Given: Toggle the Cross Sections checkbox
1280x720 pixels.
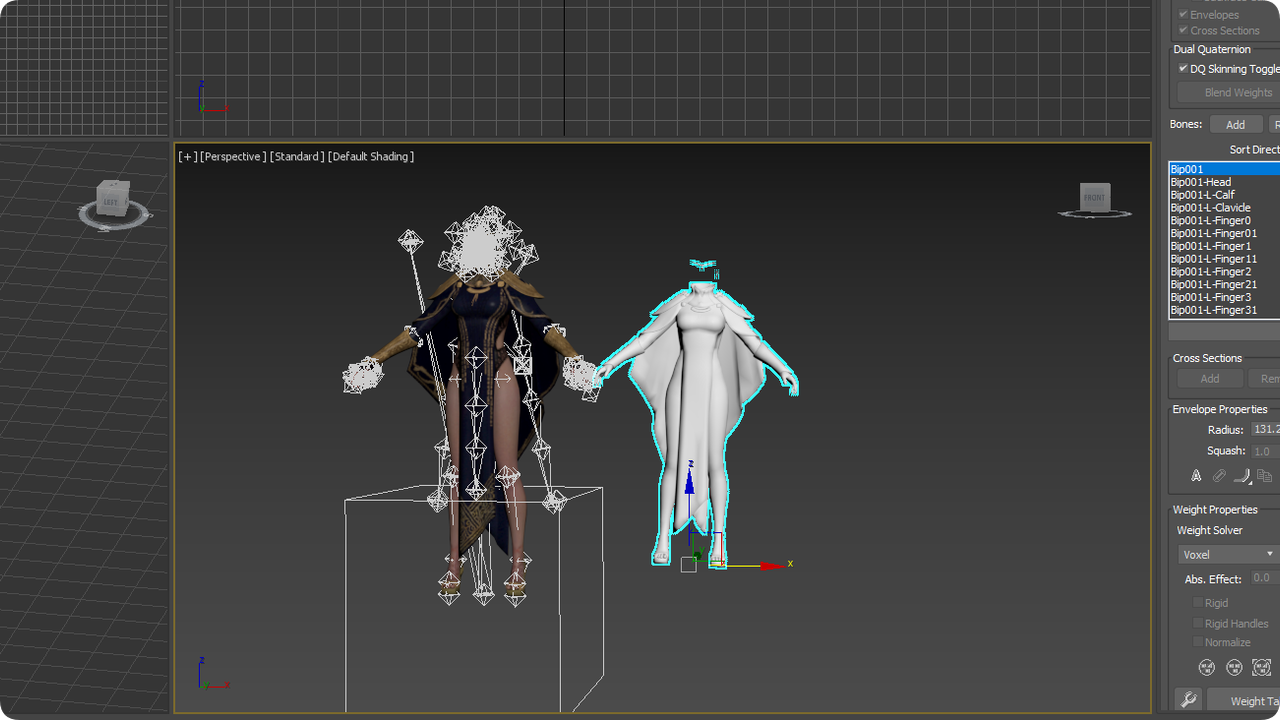Looking at the screenshot, I should (1183, 31).
